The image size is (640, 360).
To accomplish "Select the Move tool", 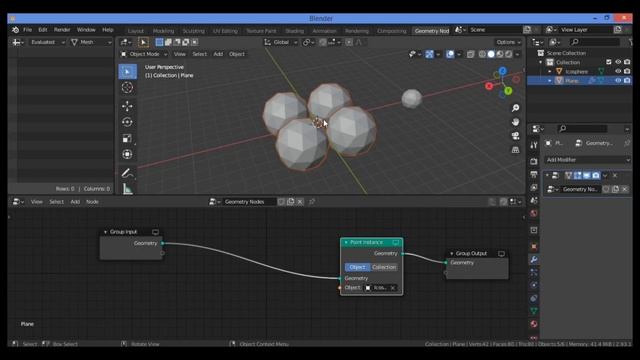I will 127,106.
